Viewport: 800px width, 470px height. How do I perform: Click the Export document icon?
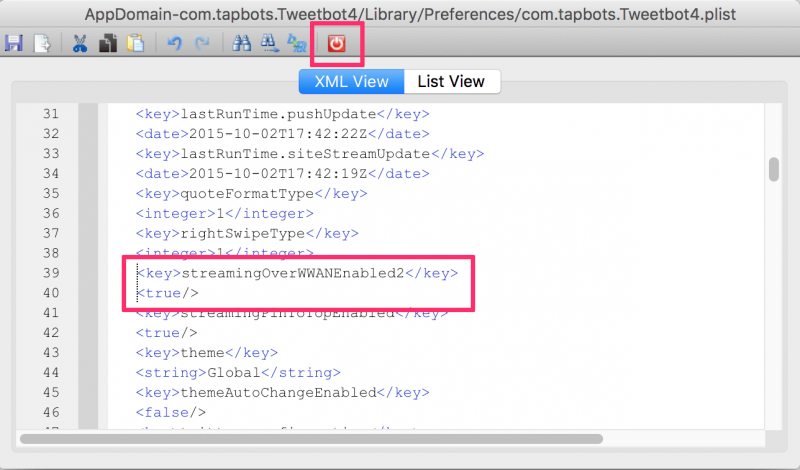42,43
